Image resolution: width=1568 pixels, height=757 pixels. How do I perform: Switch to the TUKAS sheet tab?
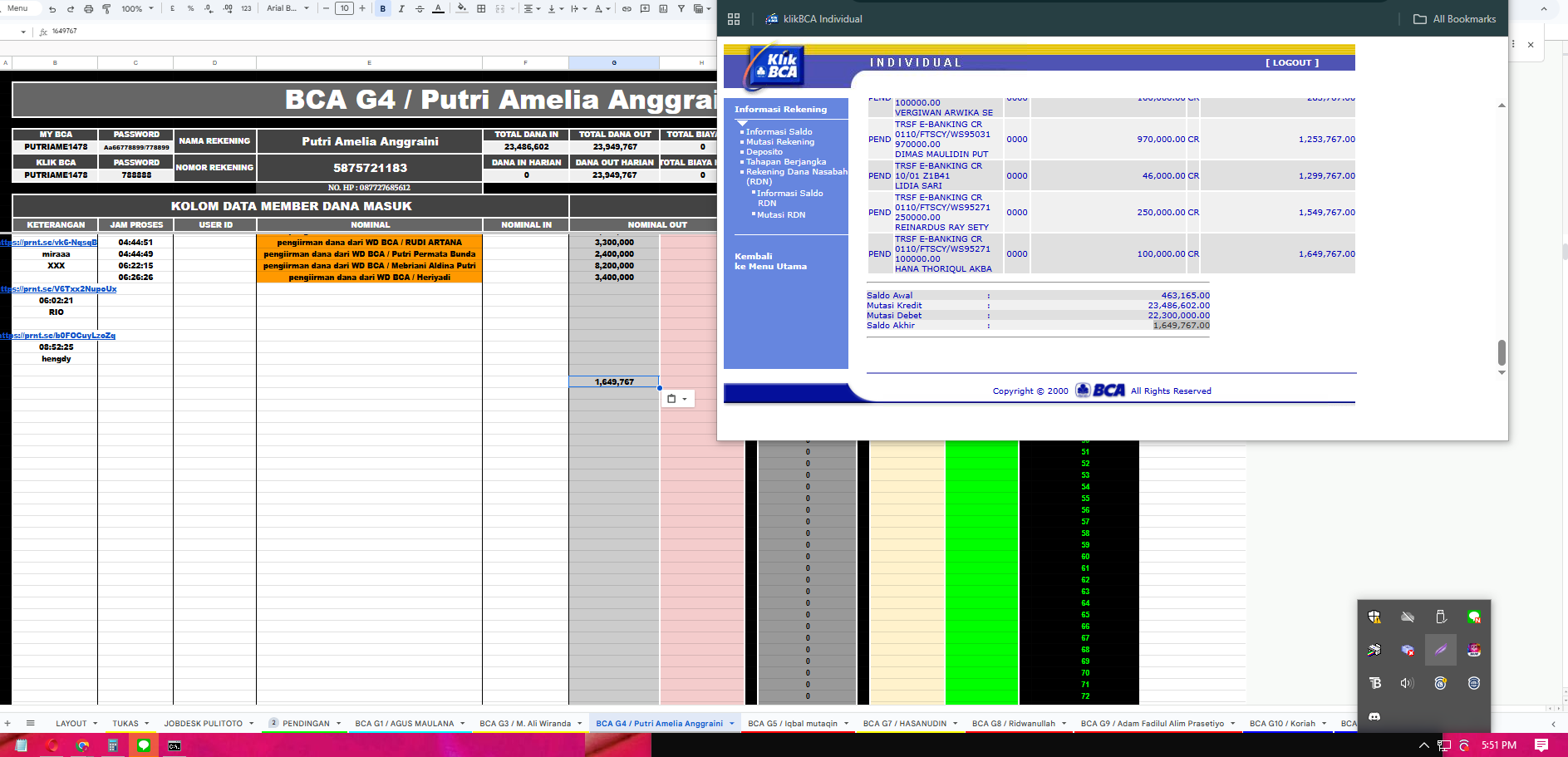[x=125, y=723]
